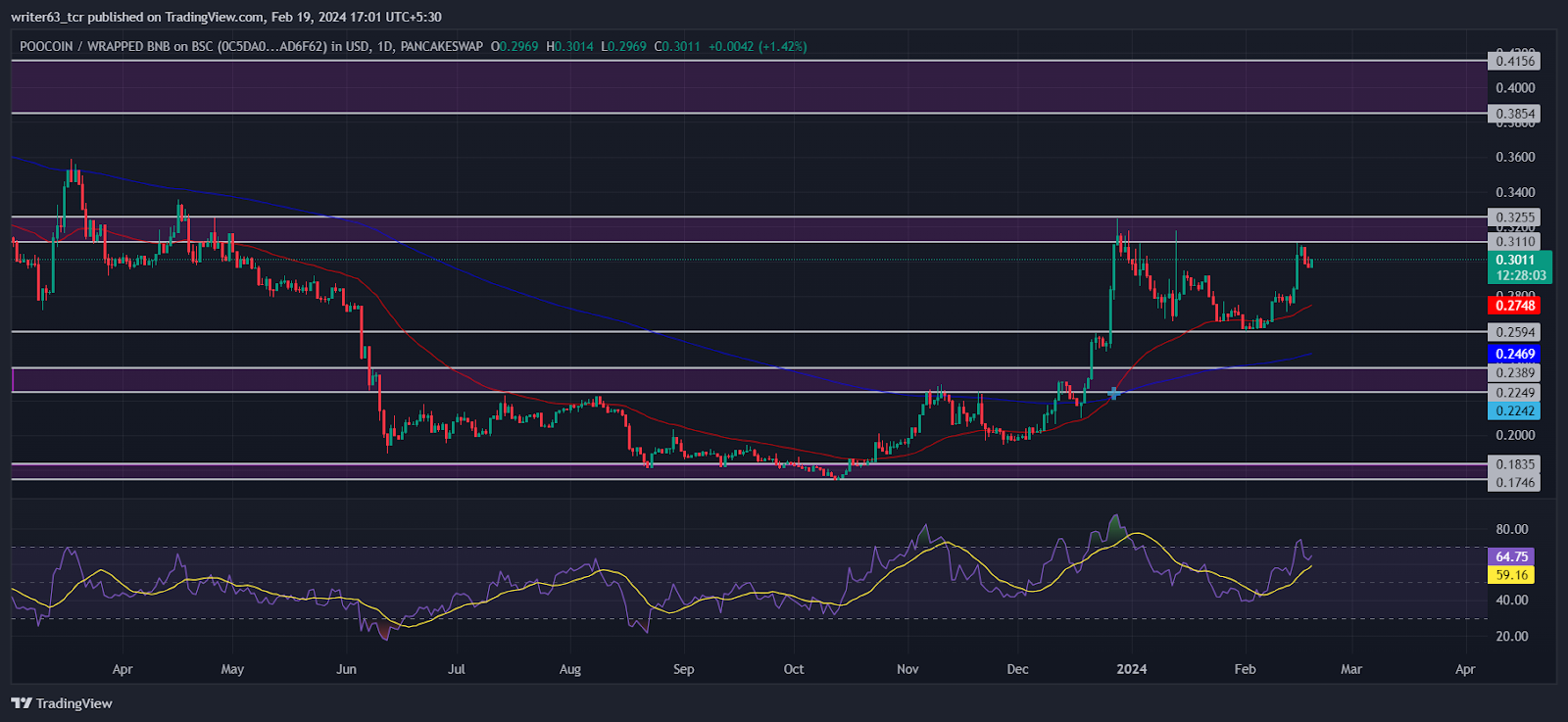Select the 0.3255 resistance price label
This screenshot has width=1568, height=722.
tap(1515, 217)
